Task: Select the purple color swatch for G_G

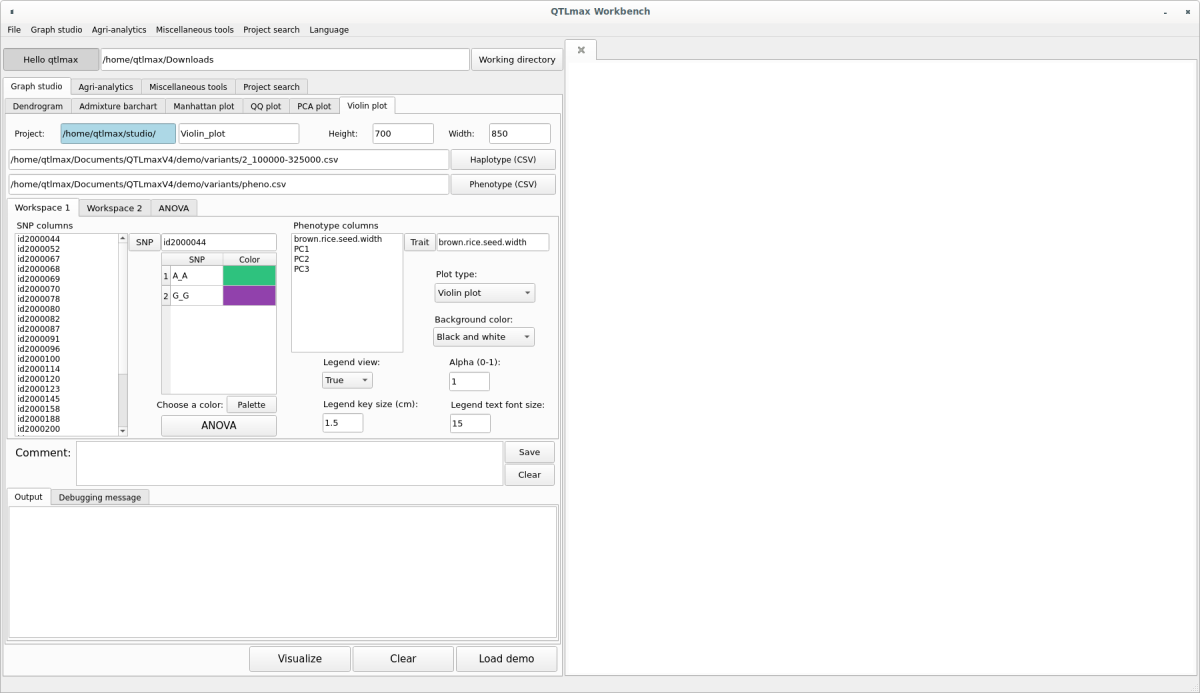Action: click(x=249, y=296)
